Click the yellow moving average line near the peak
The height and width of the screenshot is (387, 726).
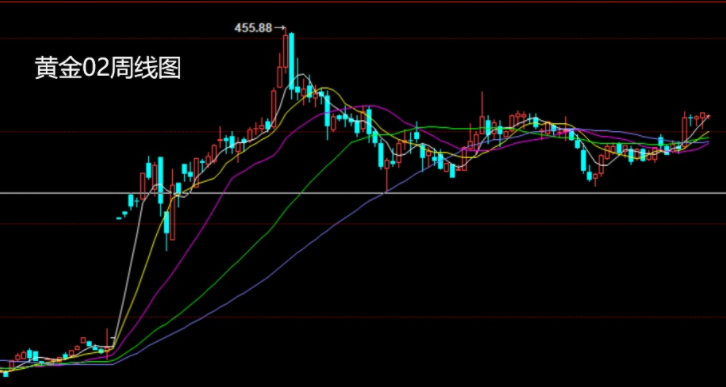[x=324, y=88]
